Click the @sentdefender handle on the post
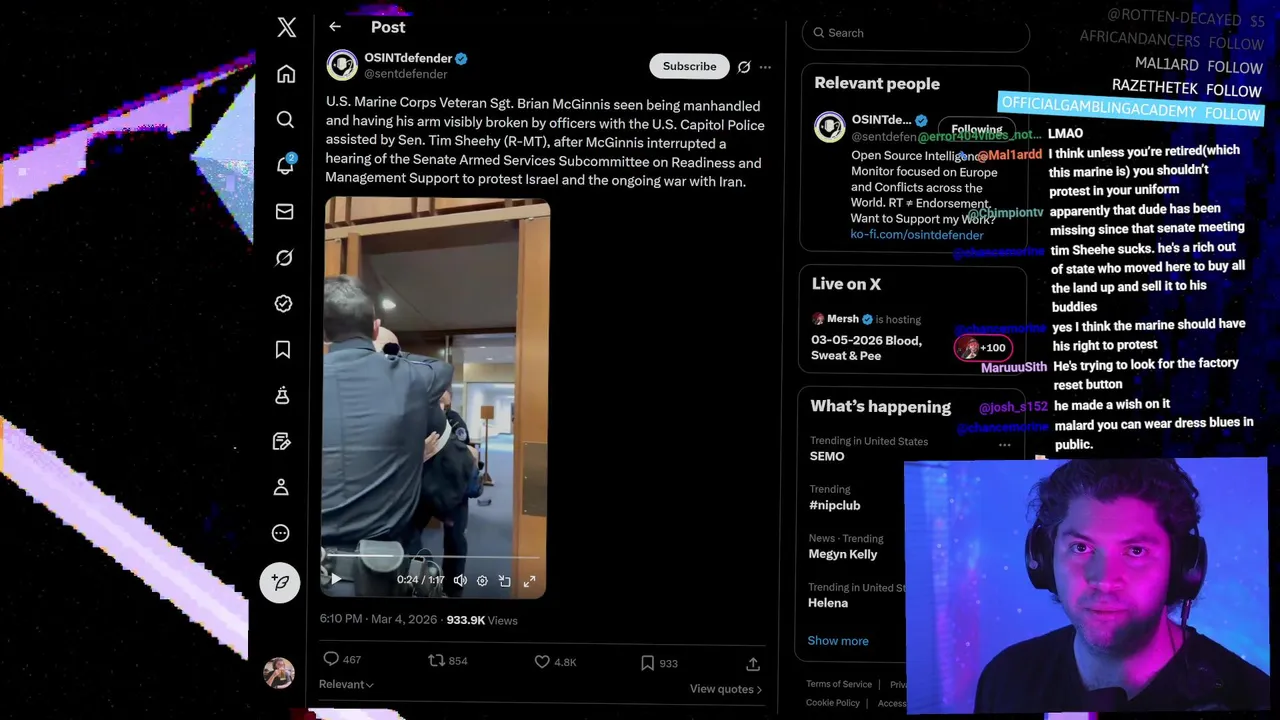1280x720 pixels. point(405,74)
